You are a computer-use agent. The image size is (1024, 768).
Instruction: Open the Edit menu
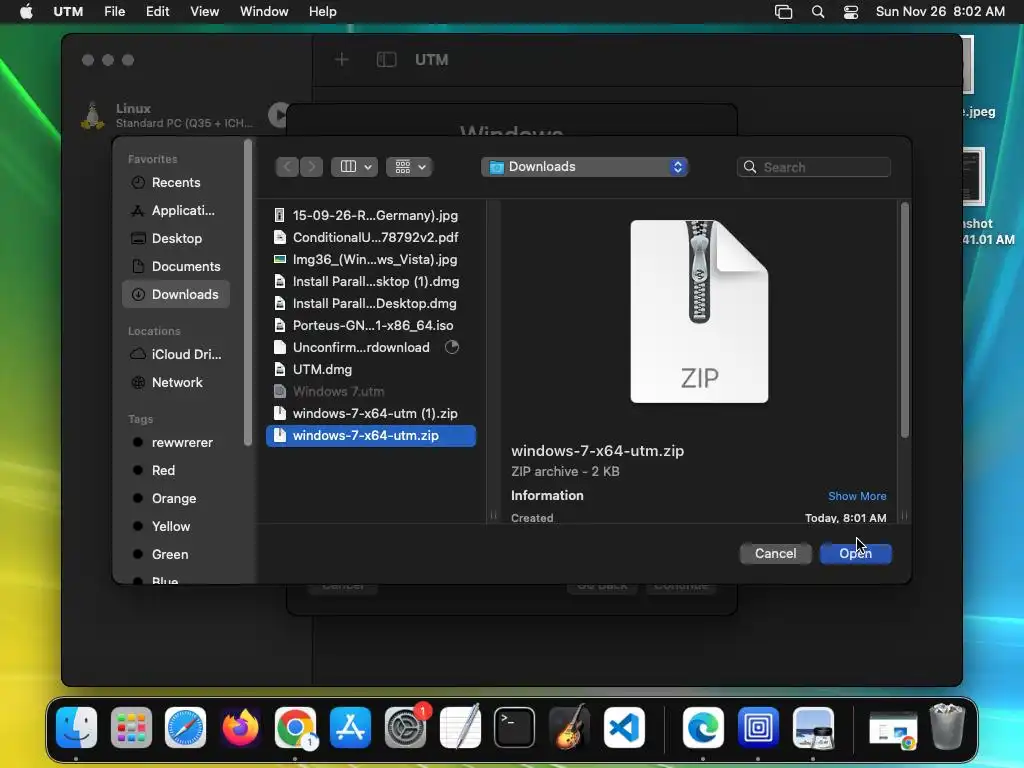coord(157,12)
